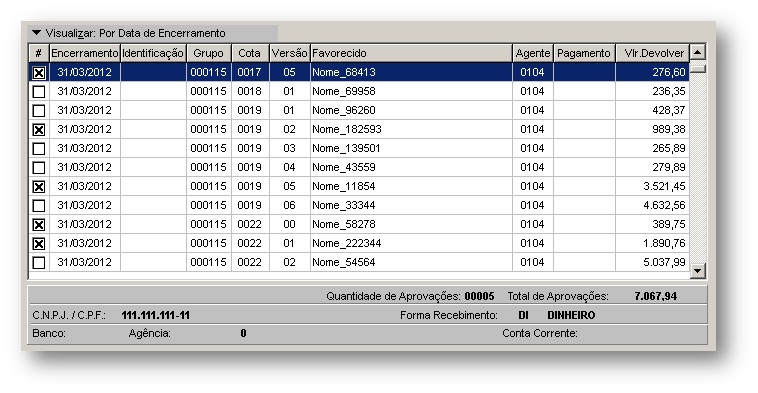Viewport: 758px width, 393px height.
Task: Select the Grupo column header
Action: coord(209,53)
